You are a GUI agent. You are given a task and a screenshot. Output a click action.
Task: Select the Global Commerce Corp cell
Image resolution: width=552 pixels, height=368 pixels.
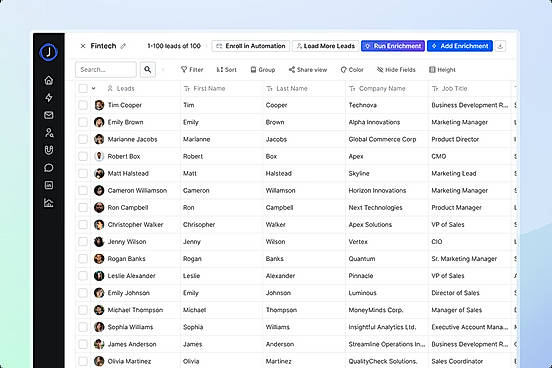[x=387, y=139]
